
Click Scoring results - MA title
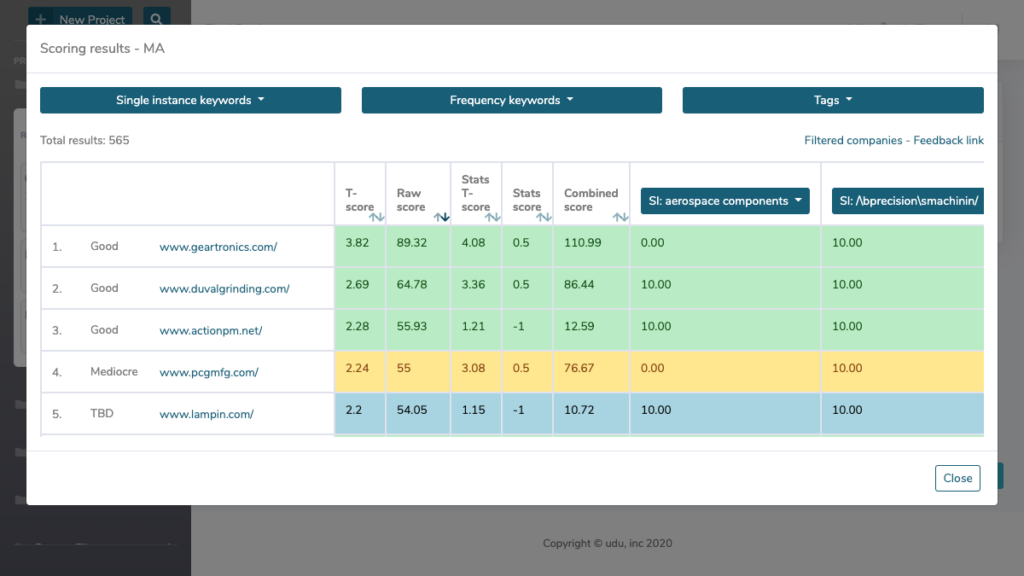pyautogui.click(x=102, y=48)
